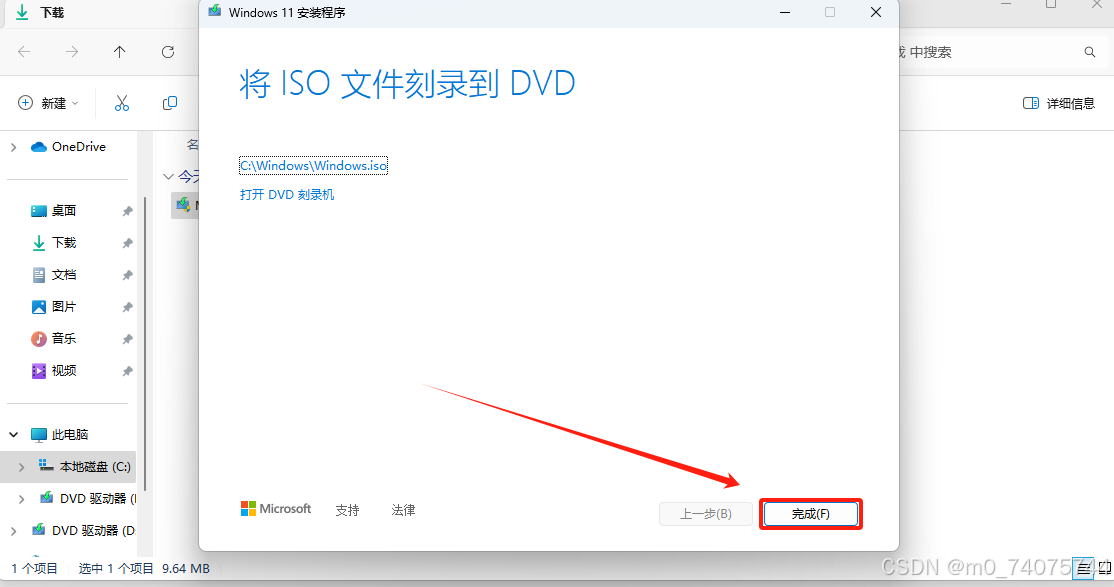Click the downloaded file icon in Explorer list
Image resolution: width=1114 pixels, height=587 pixels.
click(183, 205)
